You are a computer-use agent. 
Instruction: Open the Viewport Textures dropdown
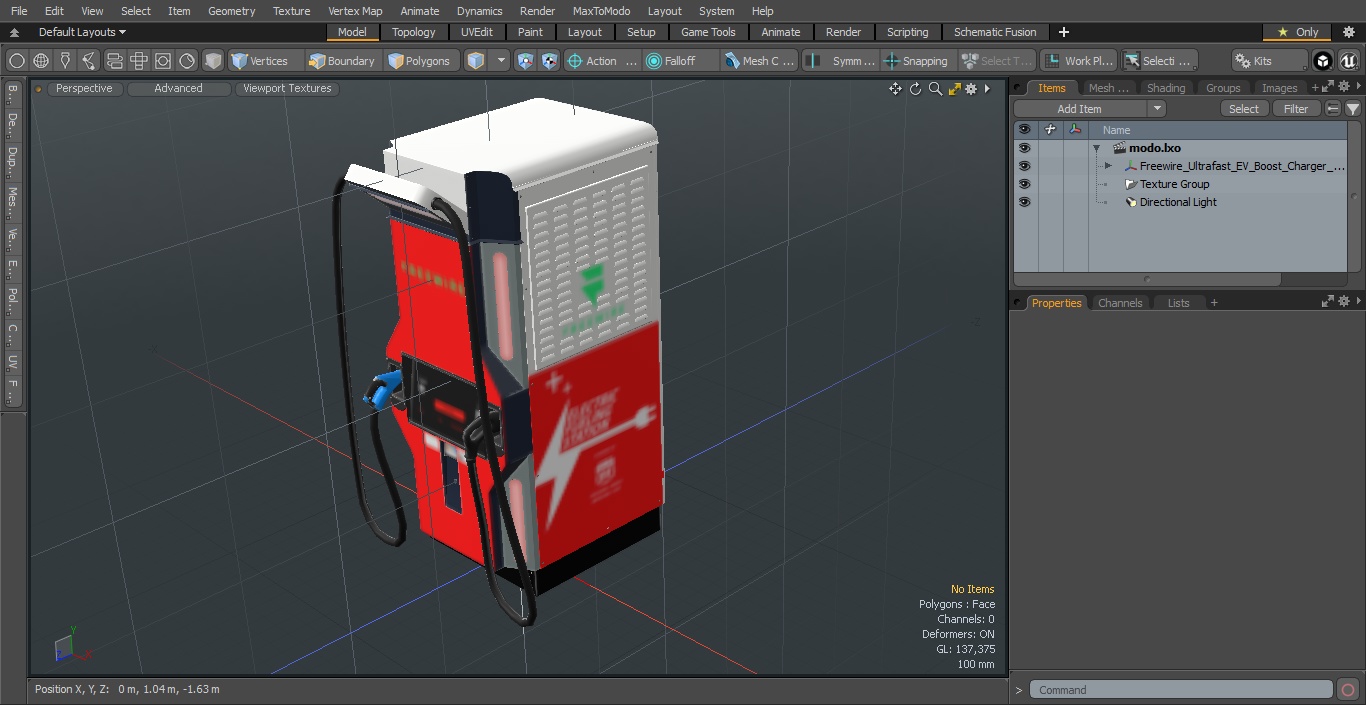click(287, 89)
